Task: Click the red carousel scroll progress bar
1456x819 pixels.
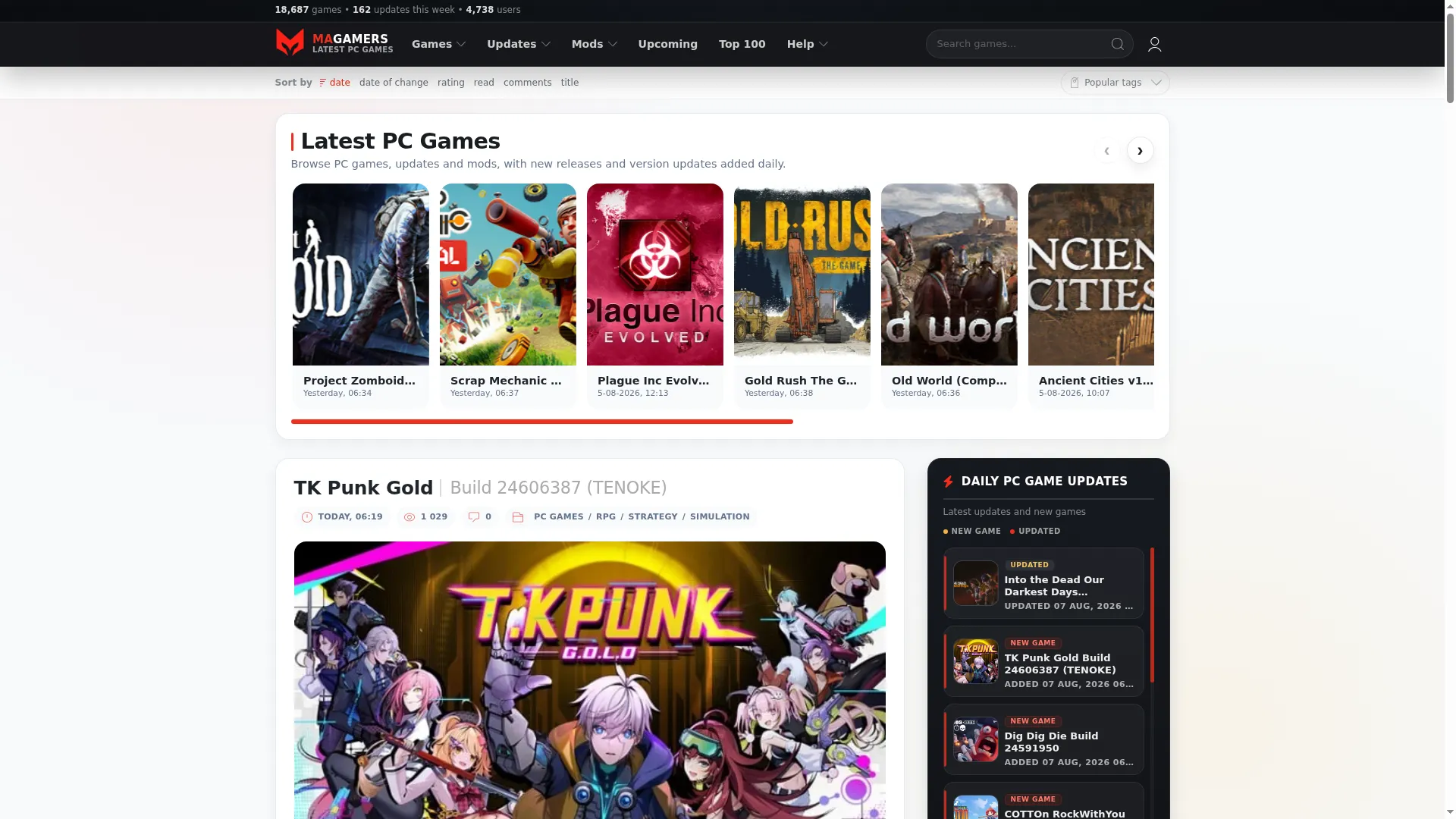Action: [x=541, y=422]
